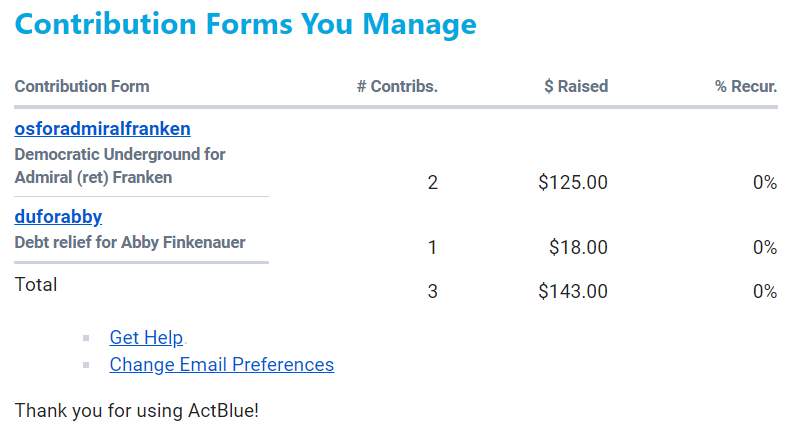The image size is (800, 429).
Task: Click the $143.00 total raised amount
Action: [572, 291]
